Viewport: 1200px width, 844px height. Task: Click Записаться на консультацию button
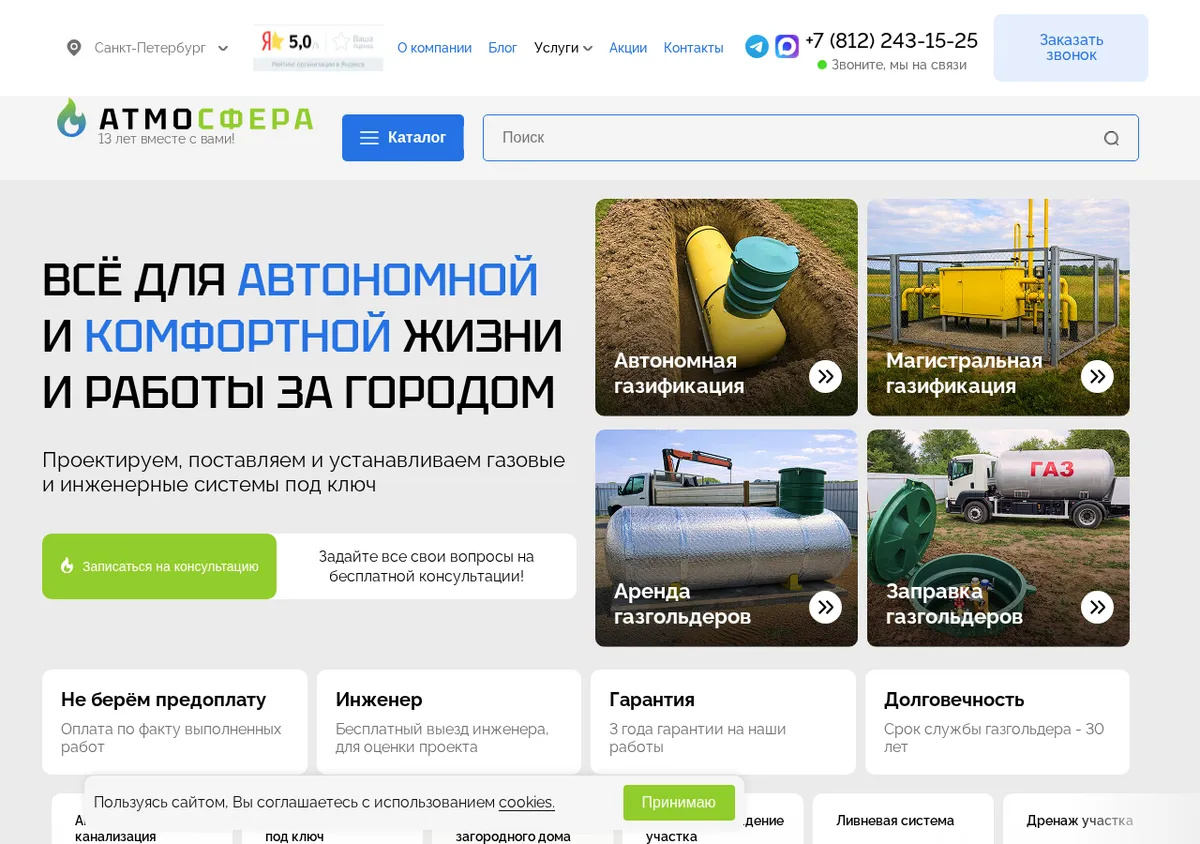159,566
